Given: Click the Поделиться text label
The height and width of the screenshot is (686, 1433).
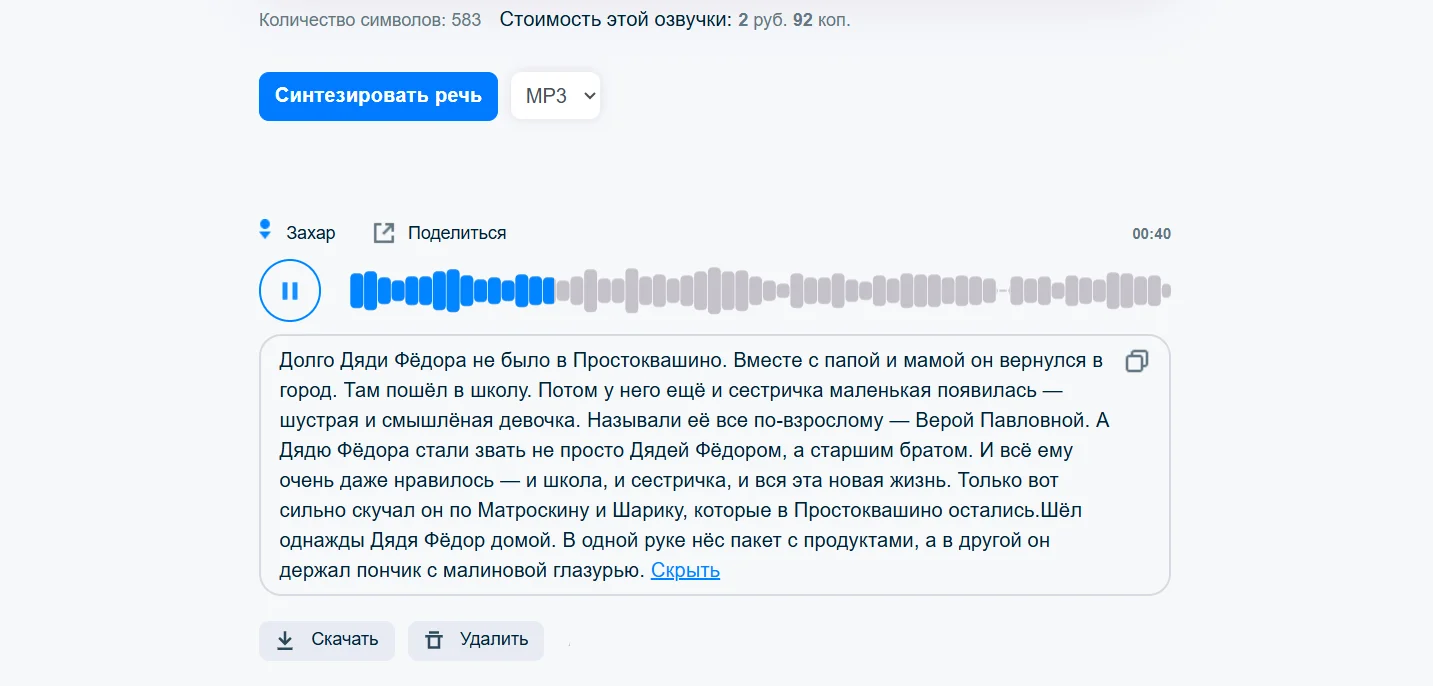Looking at the screenshot, I should (456, 233).
